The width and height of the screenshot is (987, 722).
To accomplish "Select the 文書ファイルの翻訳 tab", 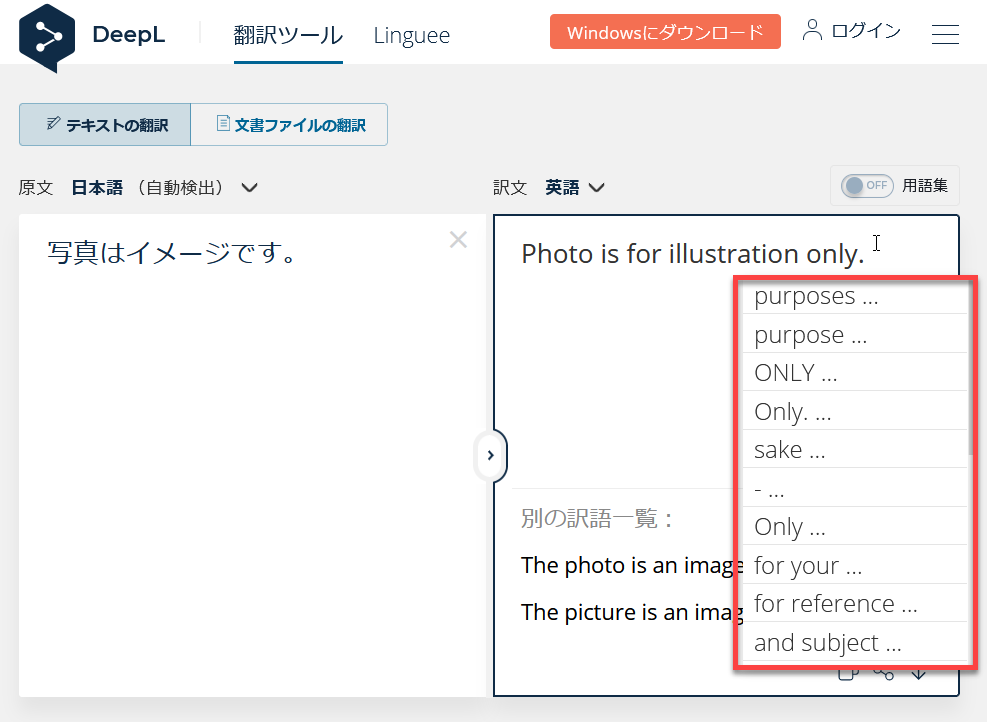I will (x=289, y=125).
